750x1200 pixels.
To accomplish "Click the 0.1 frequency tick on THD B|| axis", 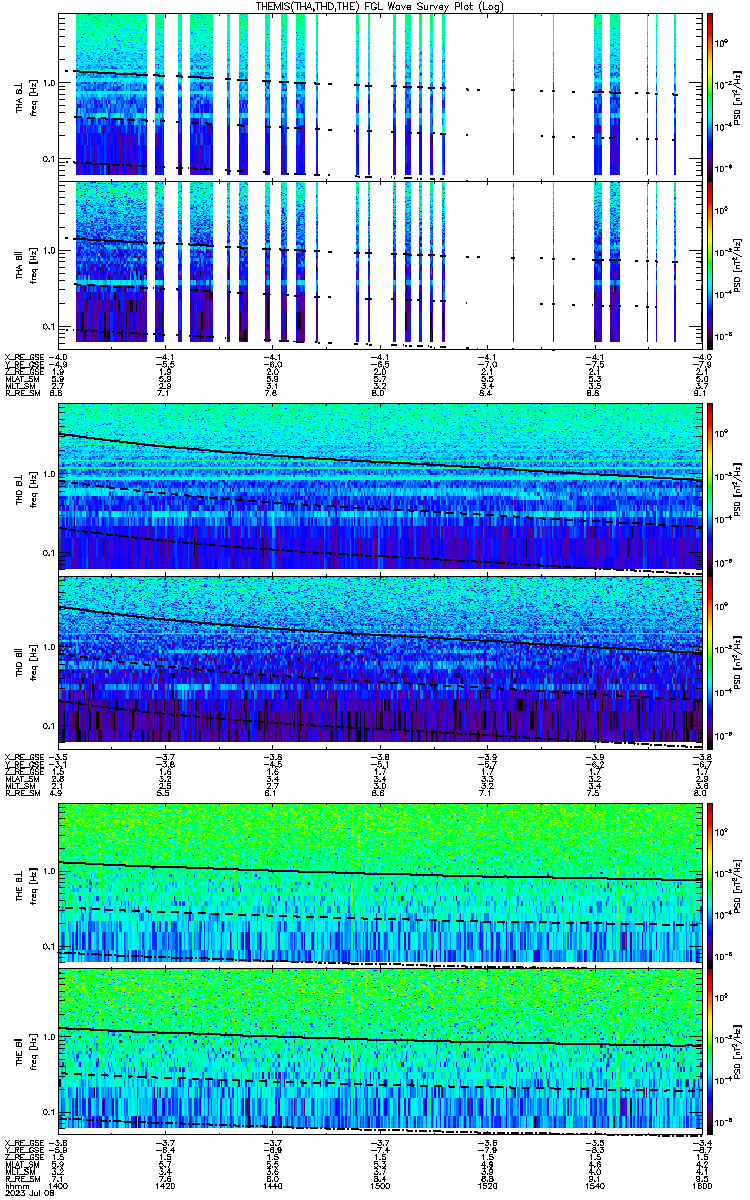I will [x=50, y=725].
